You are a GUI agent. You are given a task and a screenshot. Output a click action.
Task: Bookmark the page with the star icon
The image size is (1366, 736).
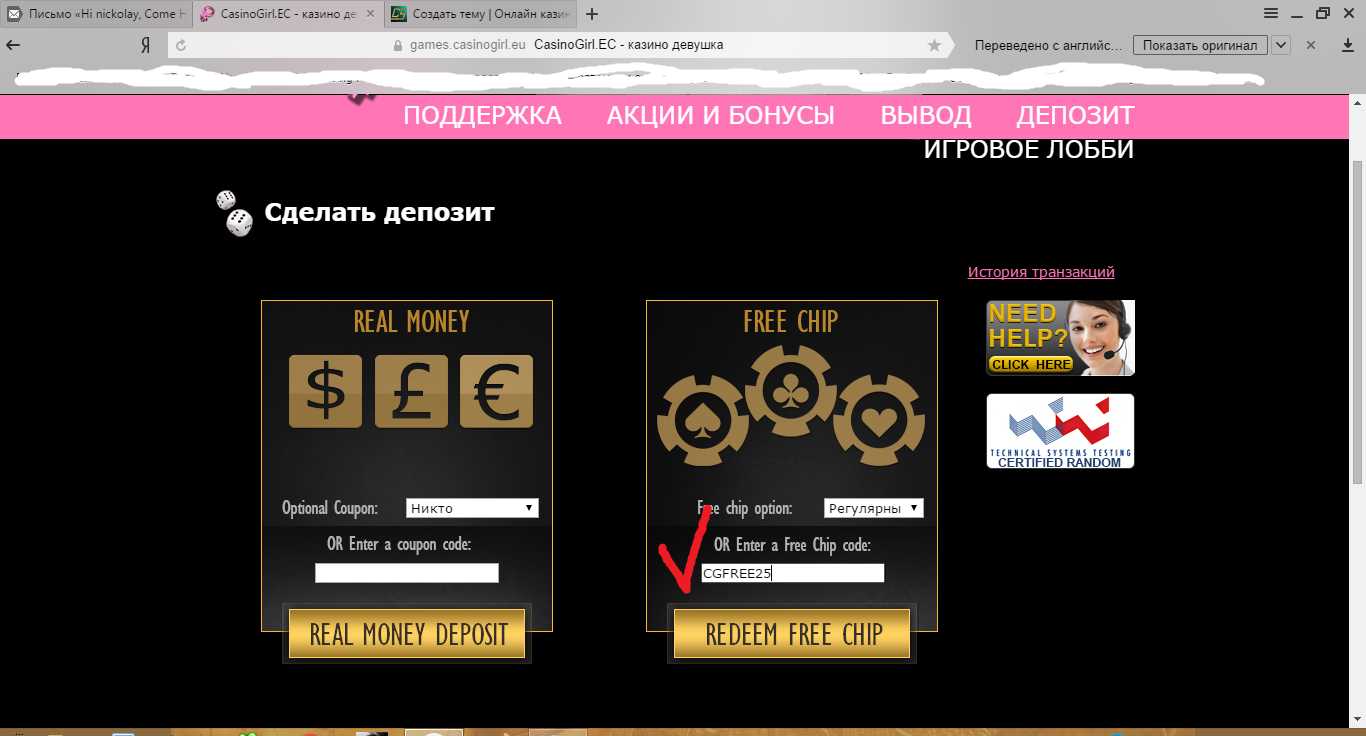click(x=935, y=45)
